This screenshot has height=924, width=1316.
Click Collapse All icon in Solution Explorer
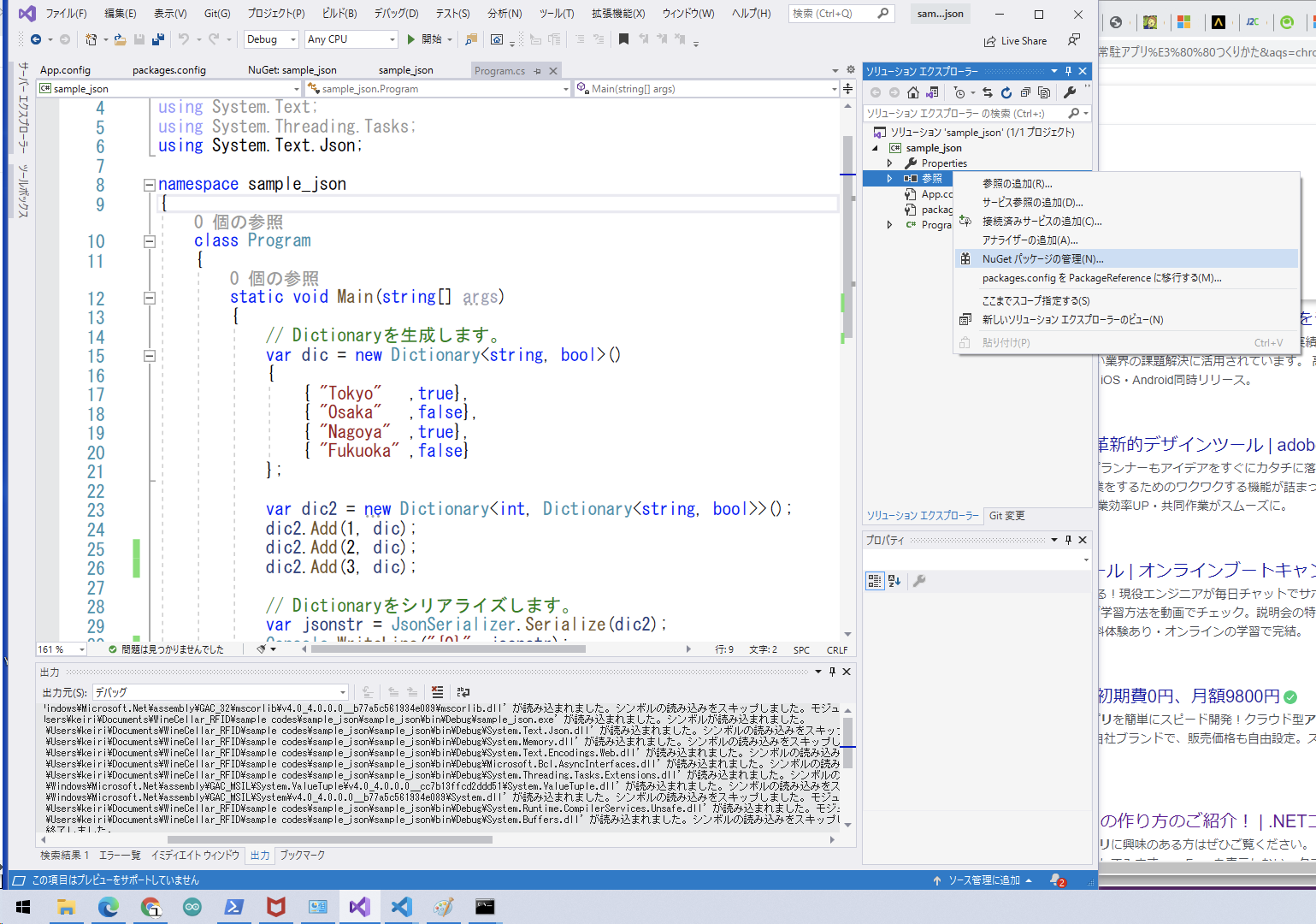click(1025, 92)
